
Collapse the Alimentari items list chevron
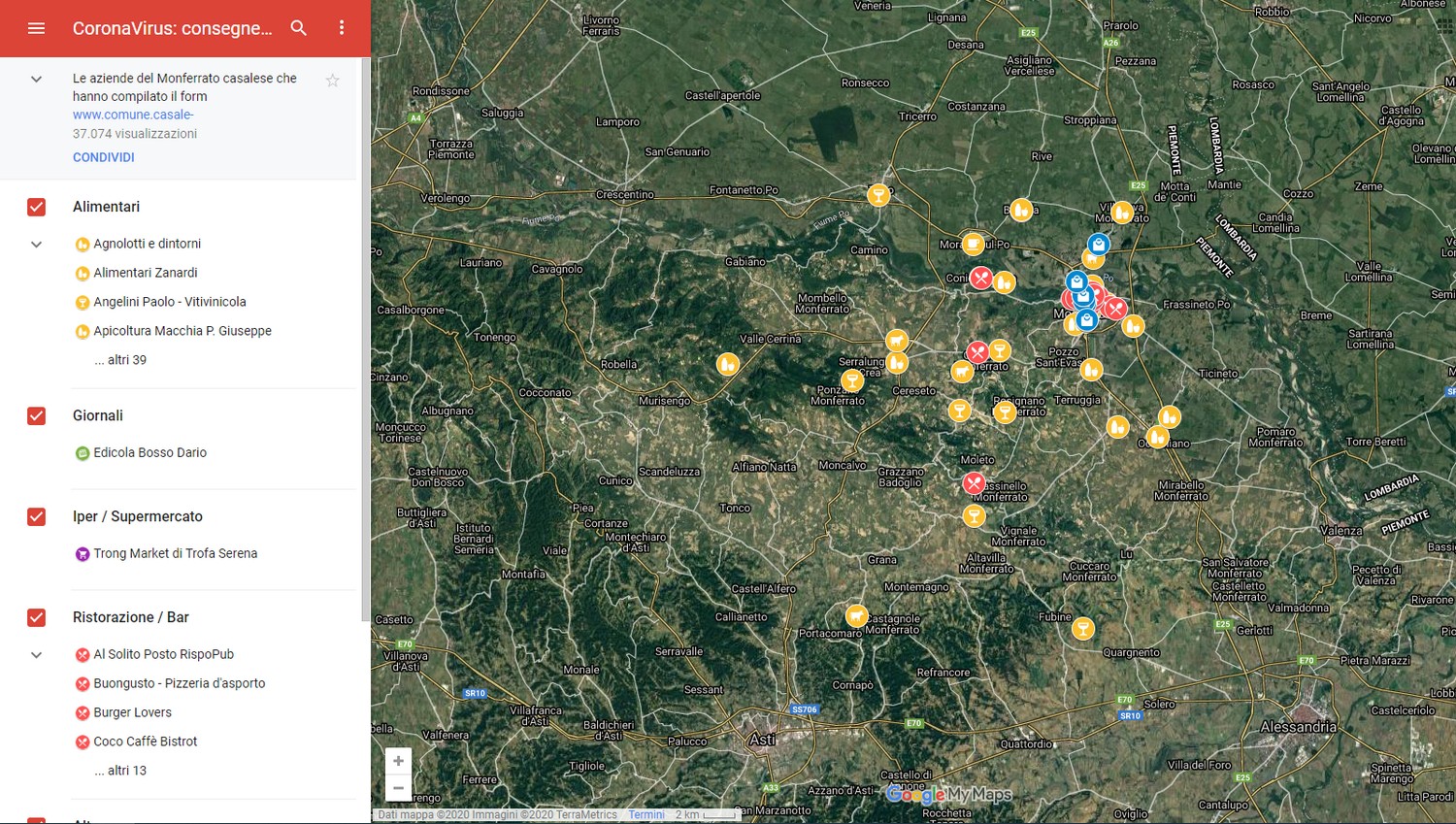tap(36, 245)
